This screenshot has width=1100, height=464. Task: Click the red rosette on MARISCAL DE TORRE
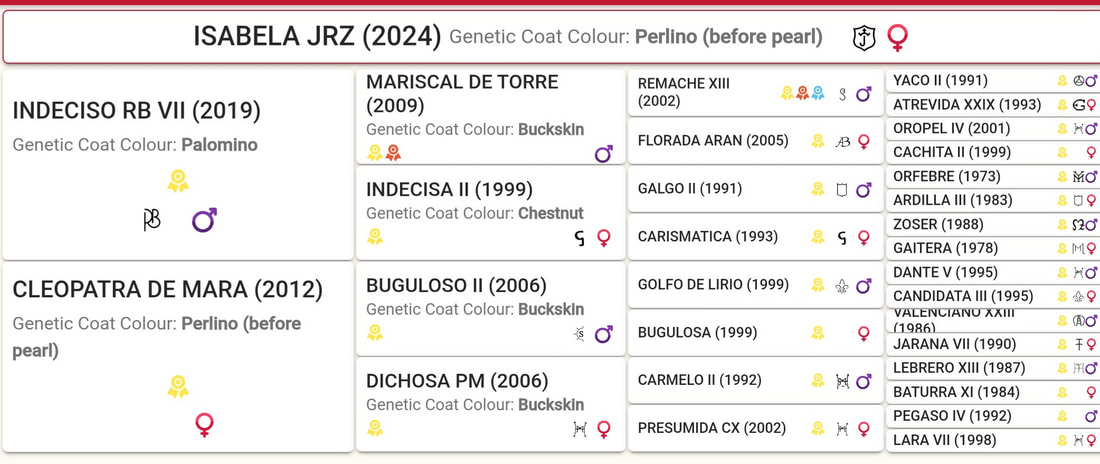click(393, 153)
